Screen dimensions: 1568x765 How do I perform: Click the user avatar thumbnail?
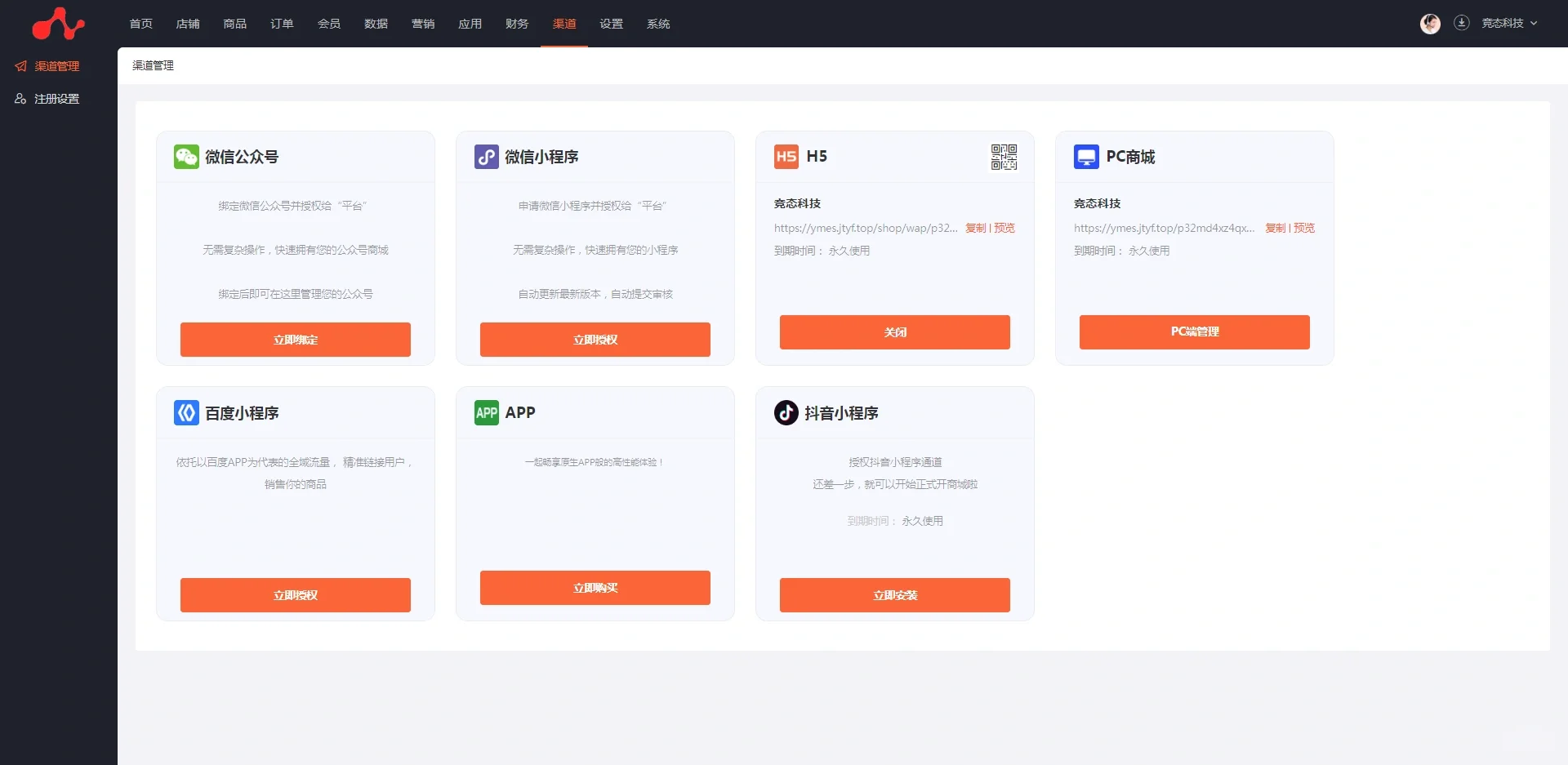click(x=1430, y=24)
